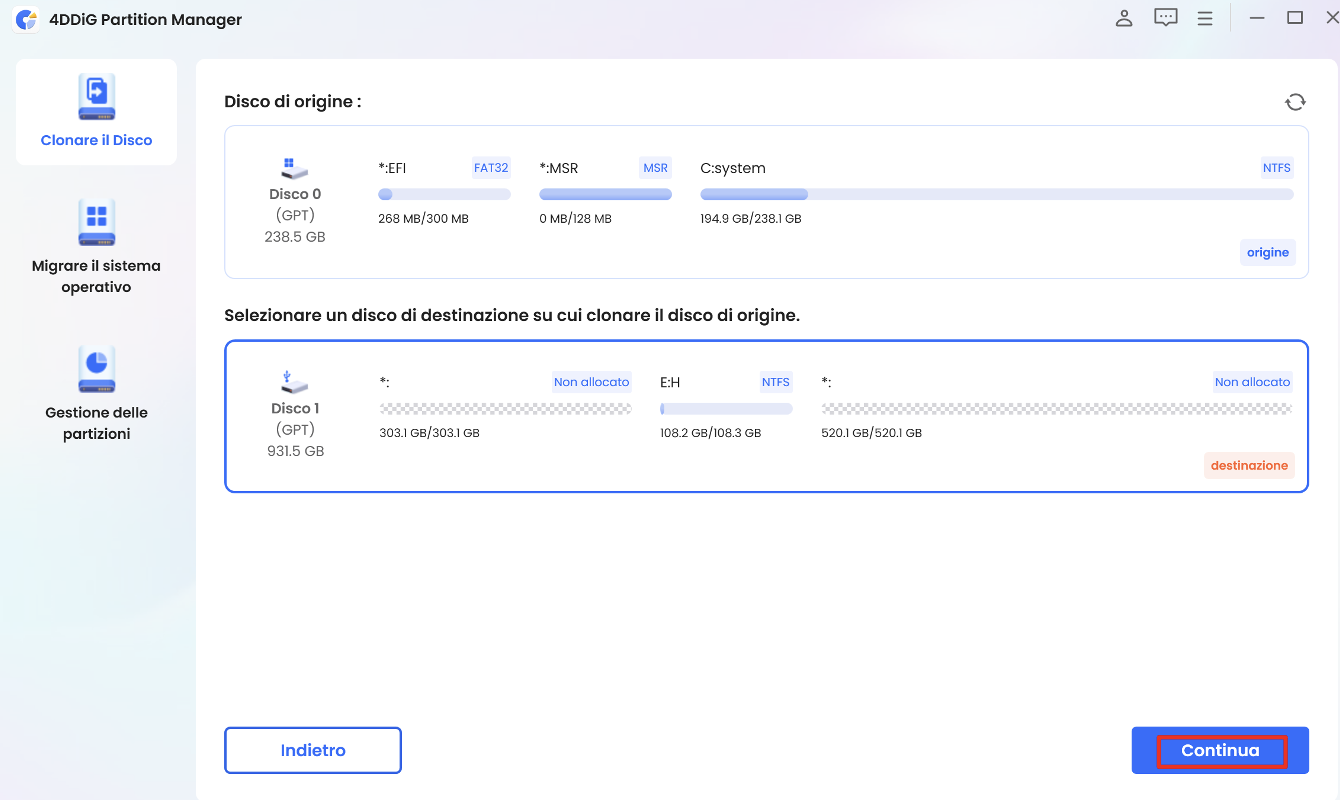
Task: Click the 4DDiG app logo
Action: [27, 20]
